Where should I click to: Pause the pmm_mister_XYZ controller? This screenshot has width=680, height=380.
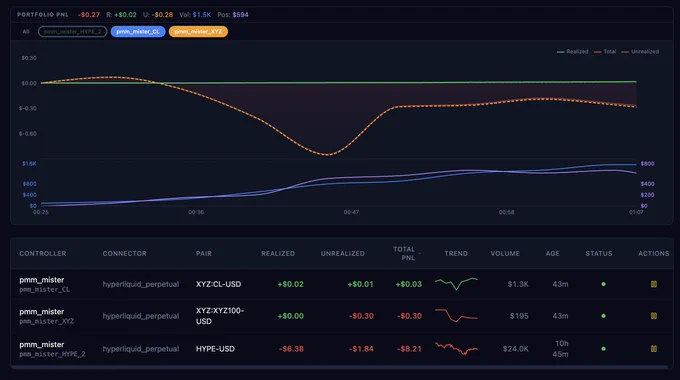tap(654, 316)
